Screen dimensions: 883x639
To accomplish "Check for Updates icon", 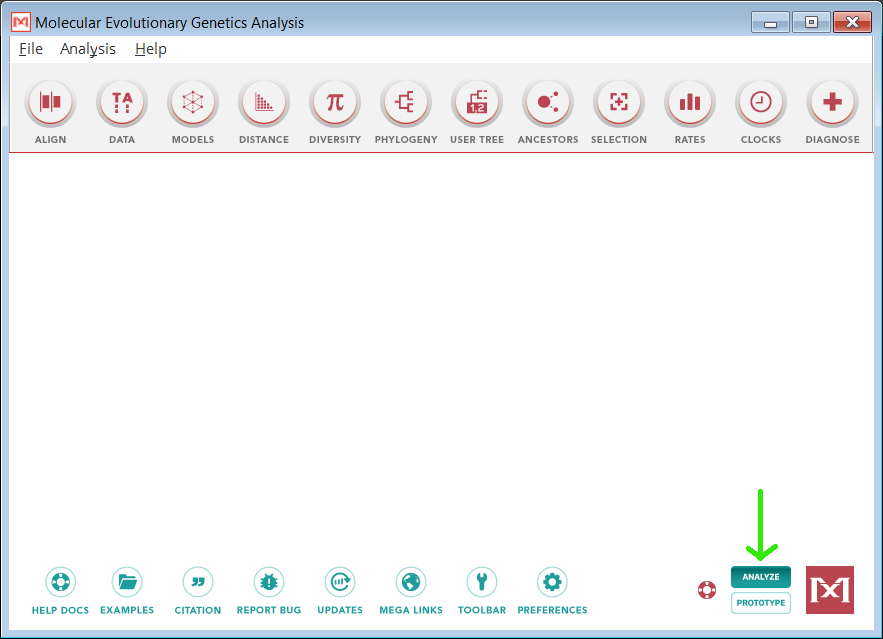I will tap(340, 582).
